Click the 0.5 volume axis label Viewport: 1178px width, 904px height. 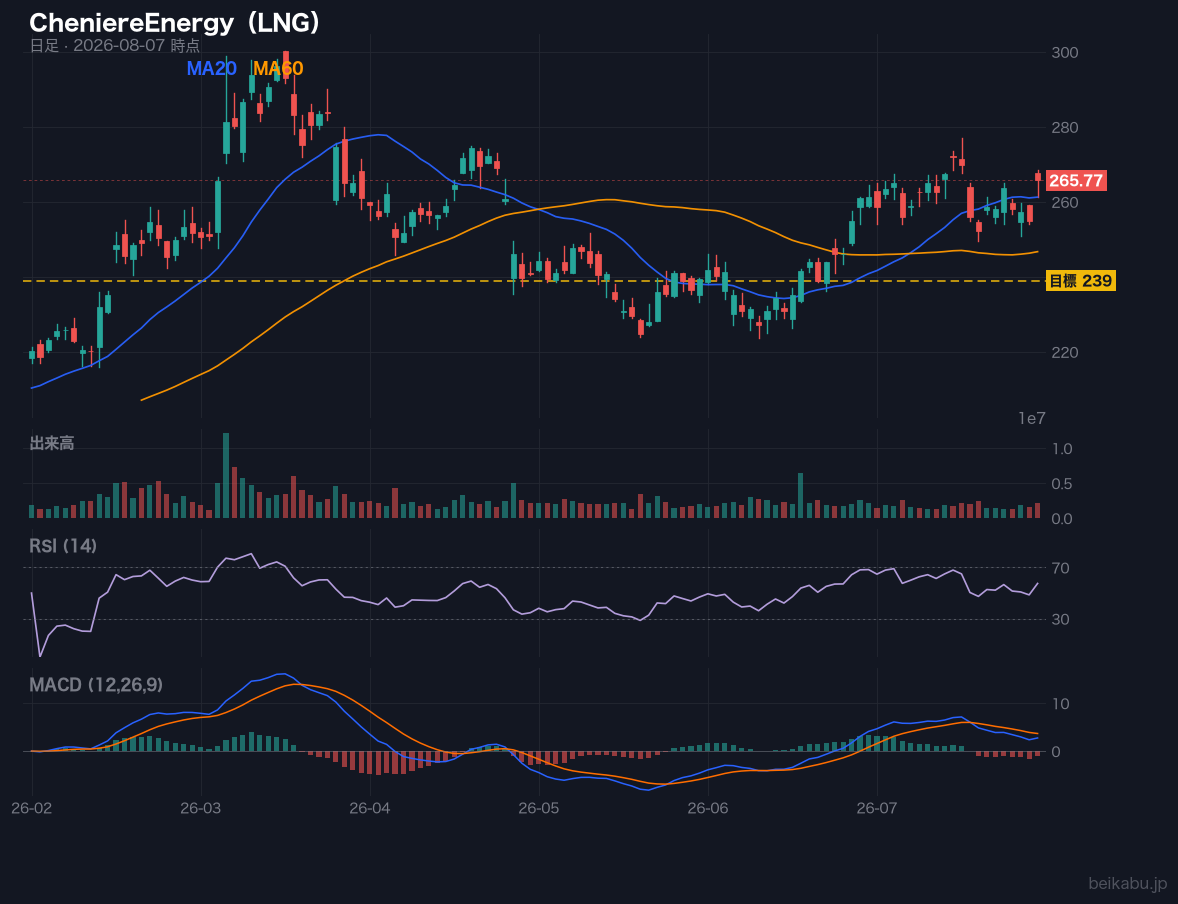click(x=1062, y=484)
